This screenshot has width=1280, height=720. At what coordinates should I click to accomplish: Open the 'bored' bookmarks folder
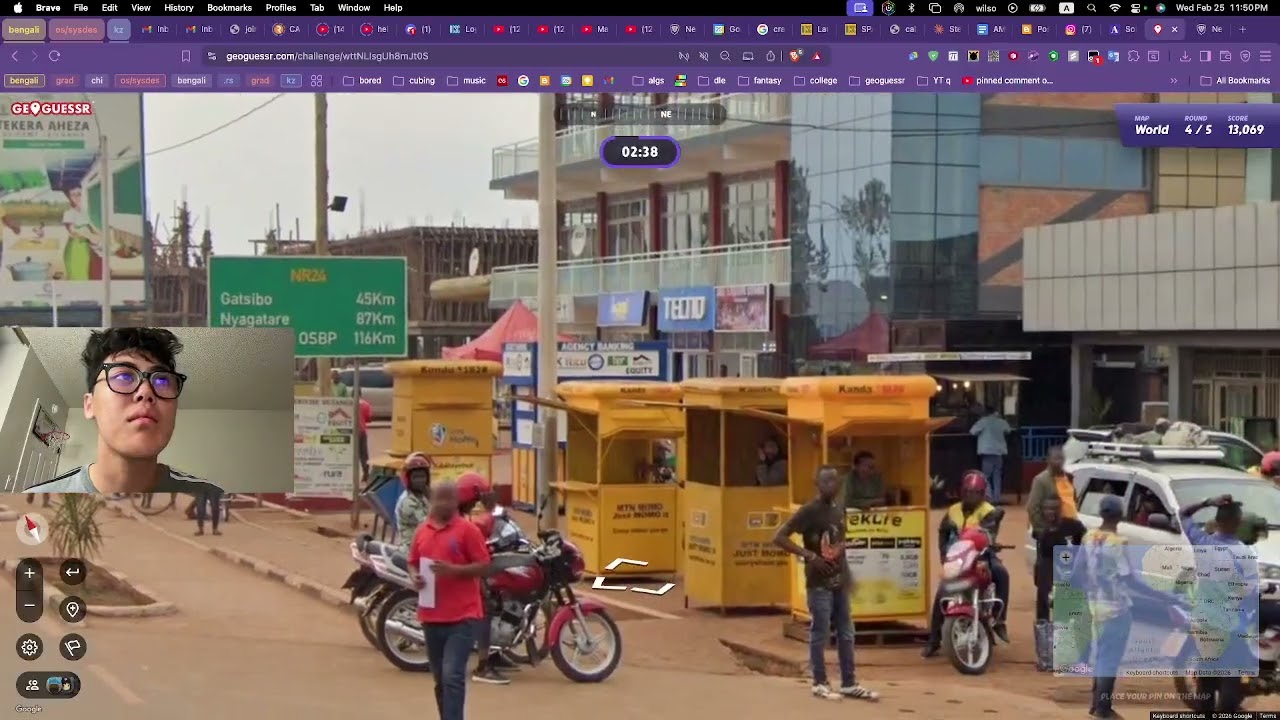point(362,80)
